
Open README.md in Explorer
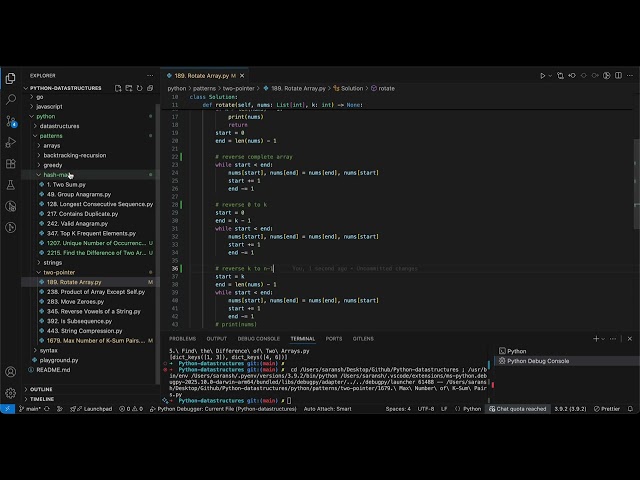click(92, 370)
